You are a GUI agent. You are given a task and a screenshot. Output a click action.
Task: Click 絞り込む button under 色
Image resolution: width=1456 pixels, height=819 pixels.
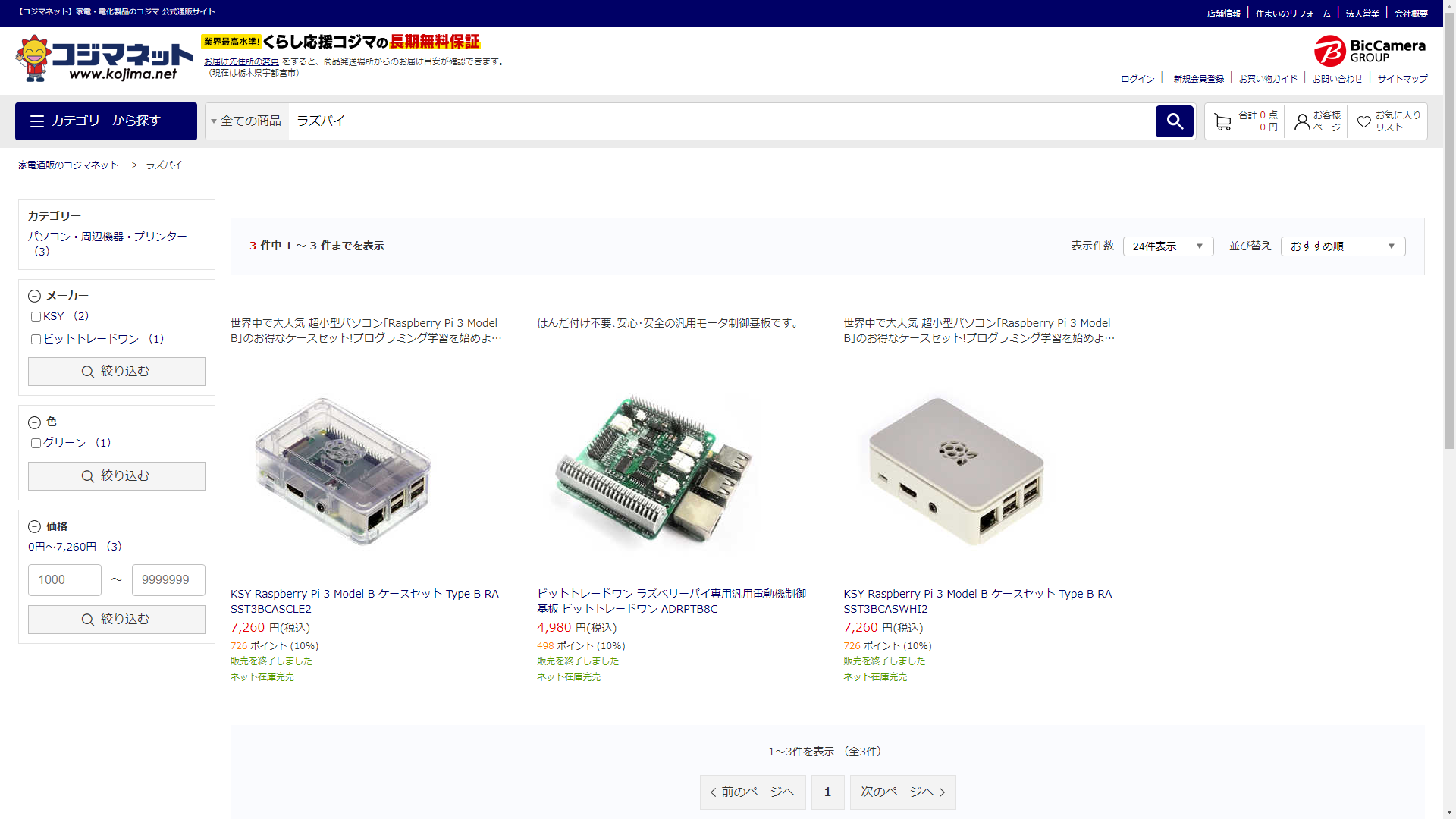117,476
